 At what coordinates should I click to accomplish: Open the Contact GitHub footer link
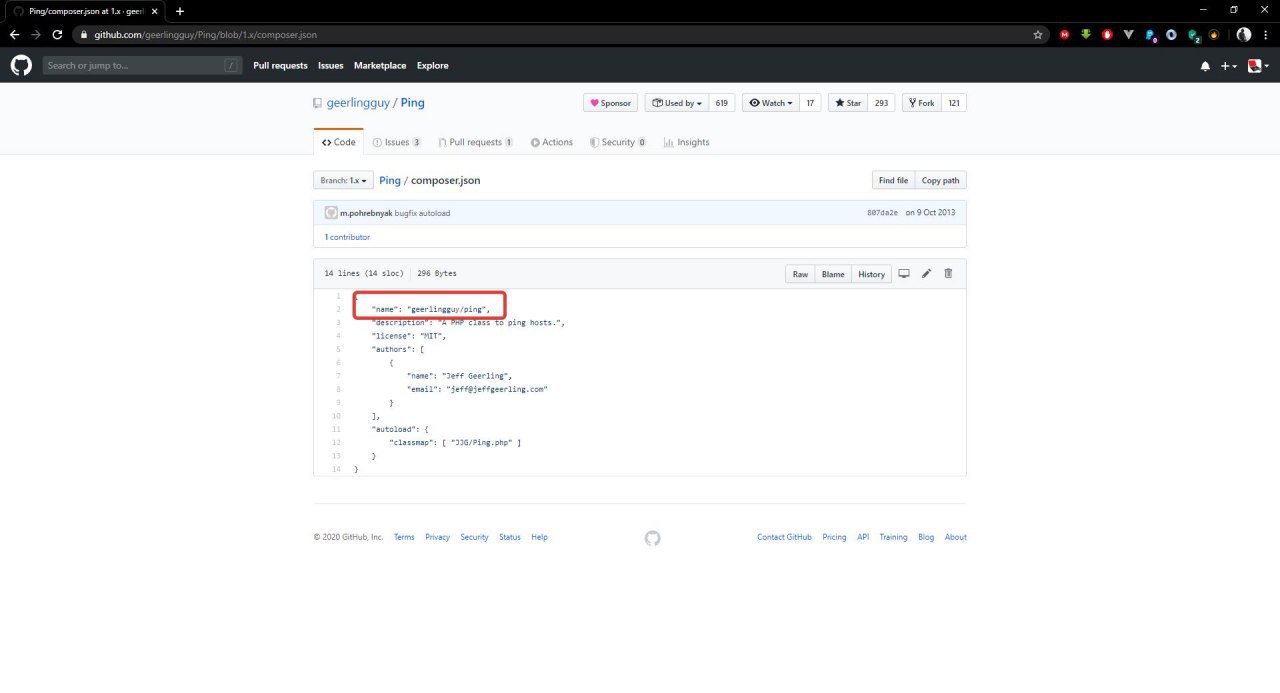tap(784, 537)
